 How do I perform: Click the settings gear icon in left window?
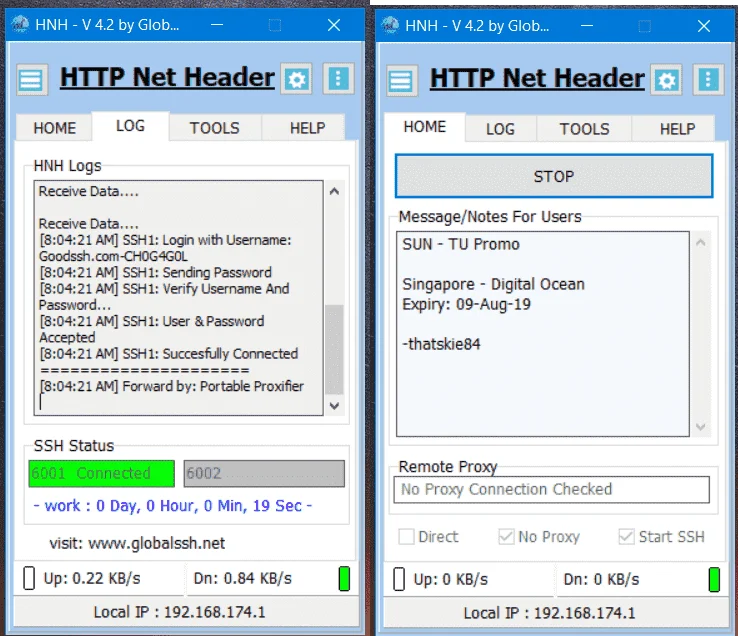[297, 79]
